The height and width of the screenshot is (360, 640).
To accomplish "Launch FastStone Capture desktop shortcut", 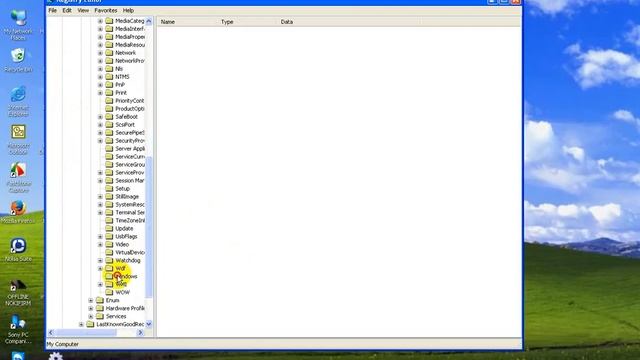I will coord(18,177).
